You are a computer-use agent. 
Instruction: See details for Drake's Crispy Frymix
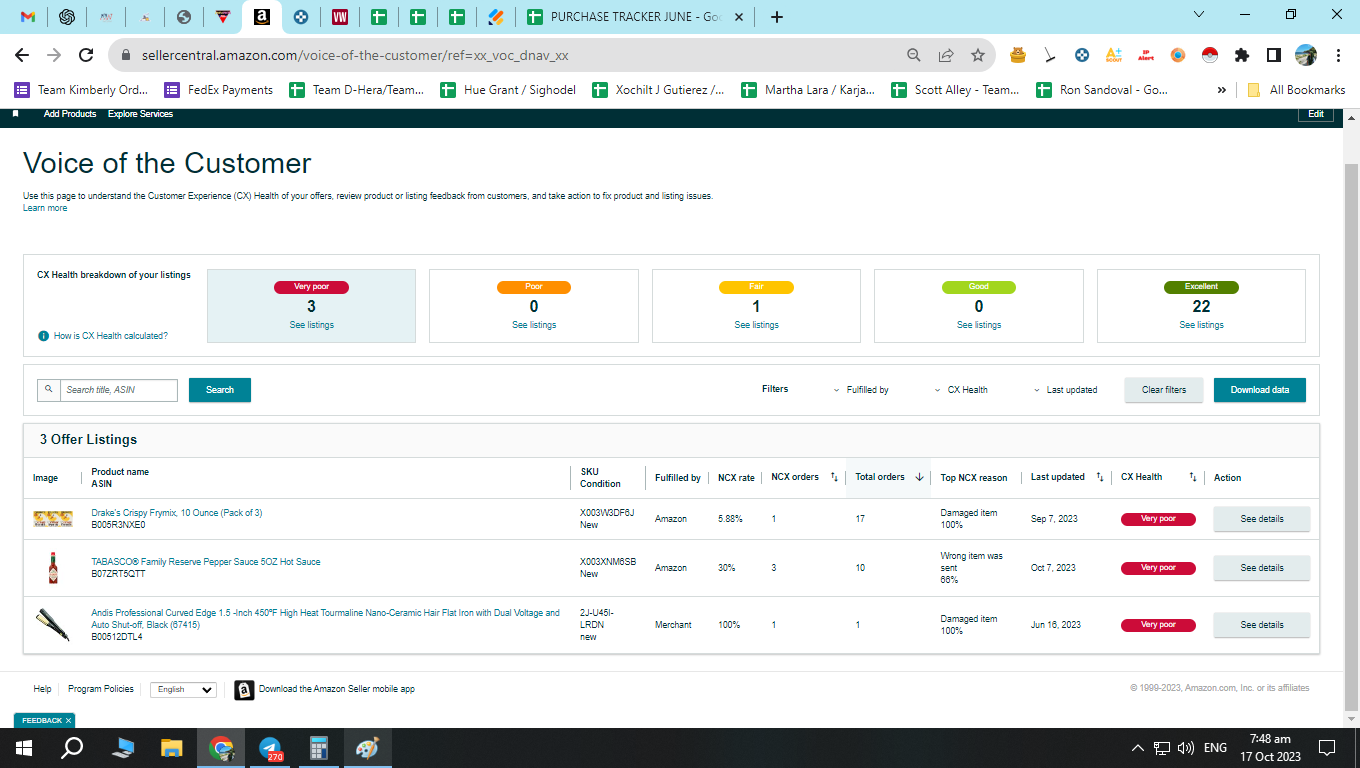[1261, 519]
